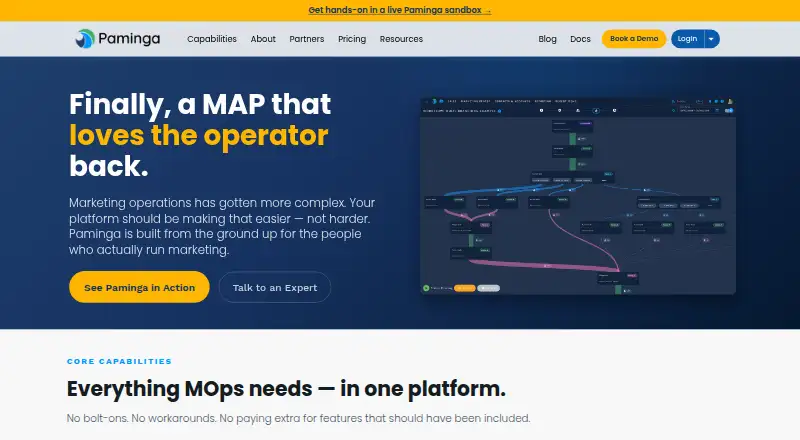Open the About menu

pos(263,39)
